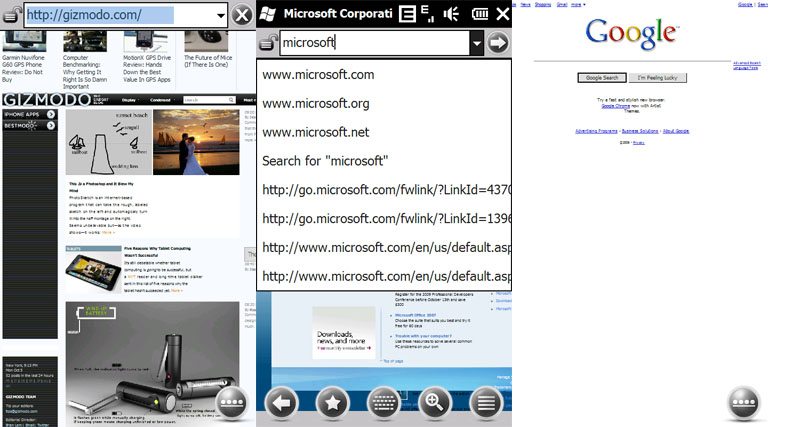Tap the lock icon beside gizmodo.com address
Image resolution: width=800 pixels, height=427 pixels.
pyautogui.click(x=12, y=15)
